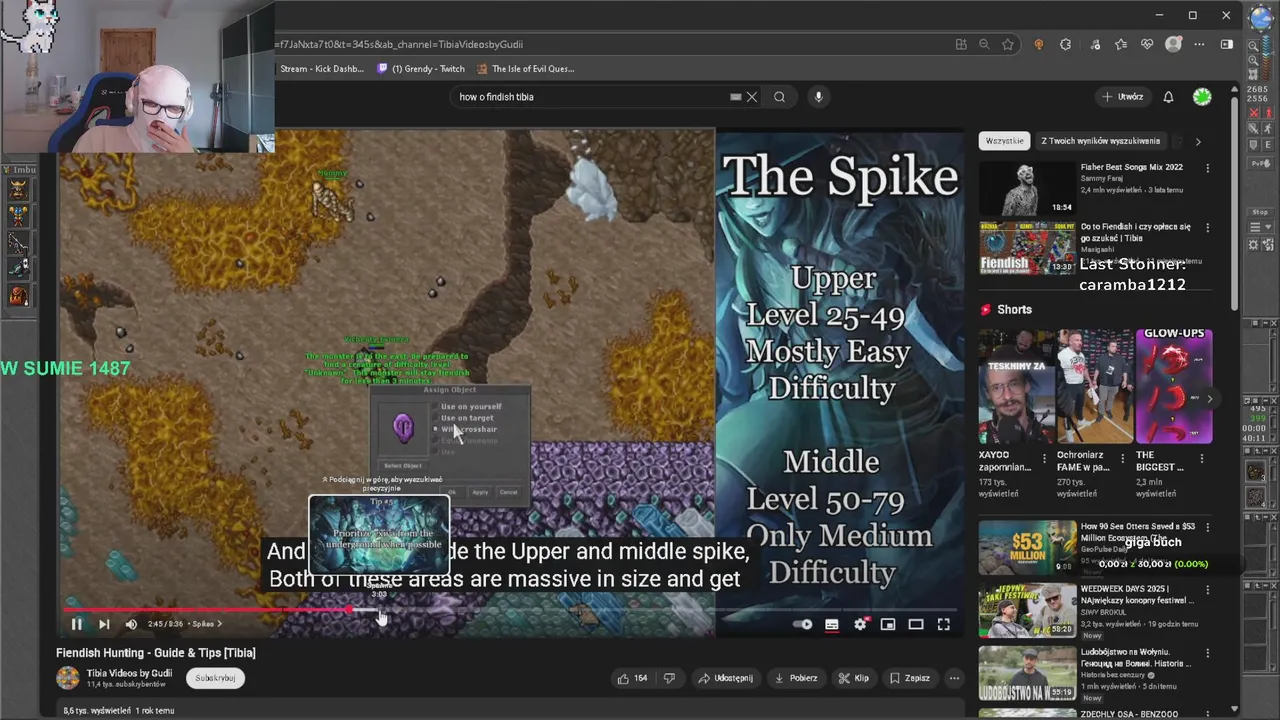The width and height of the screenshot is (1280, 720).
Task: Open more actions menu below video
Action: click(954, 678)
